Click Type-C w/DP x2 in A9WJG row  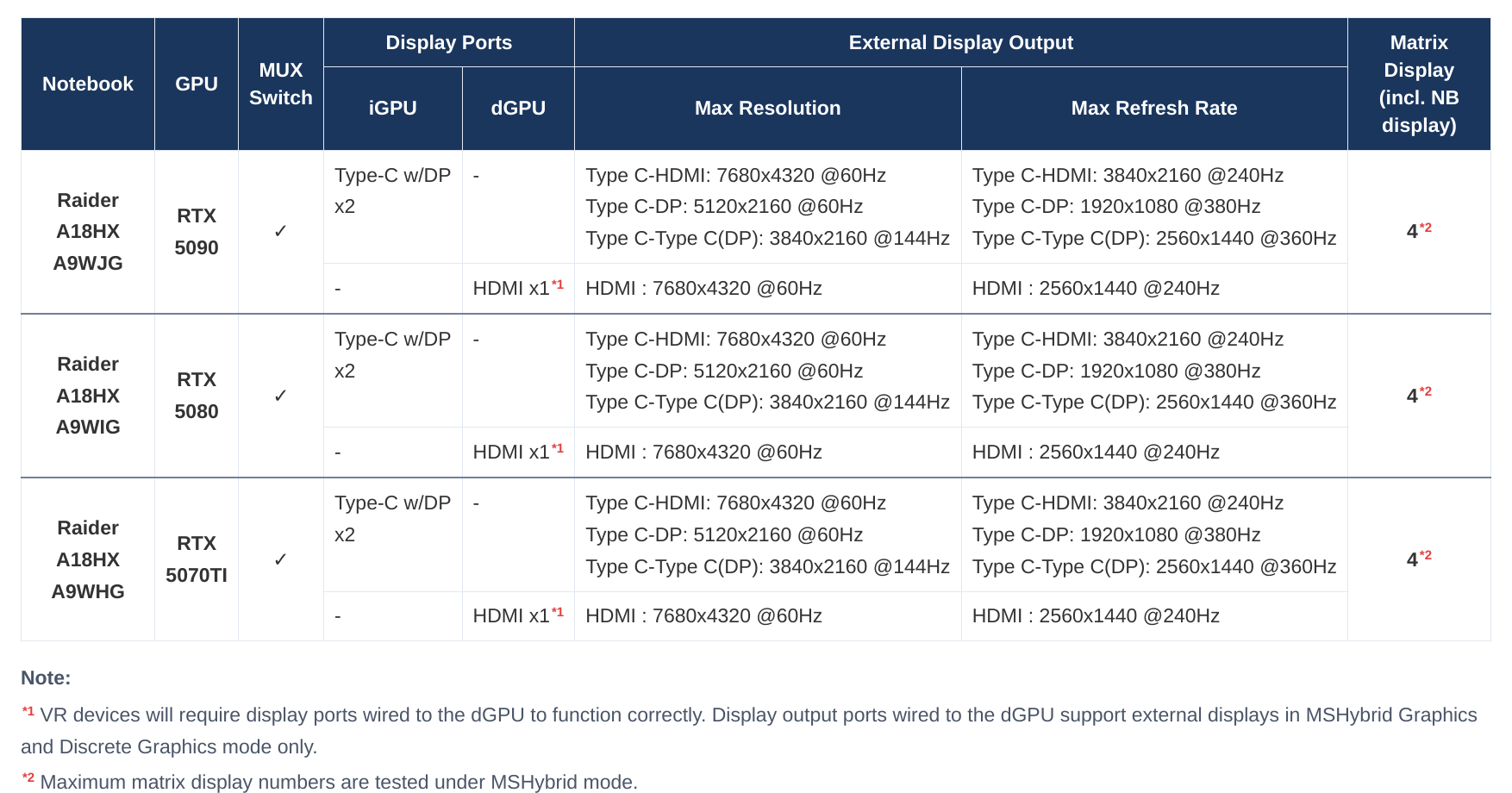(x=393, y=207)
